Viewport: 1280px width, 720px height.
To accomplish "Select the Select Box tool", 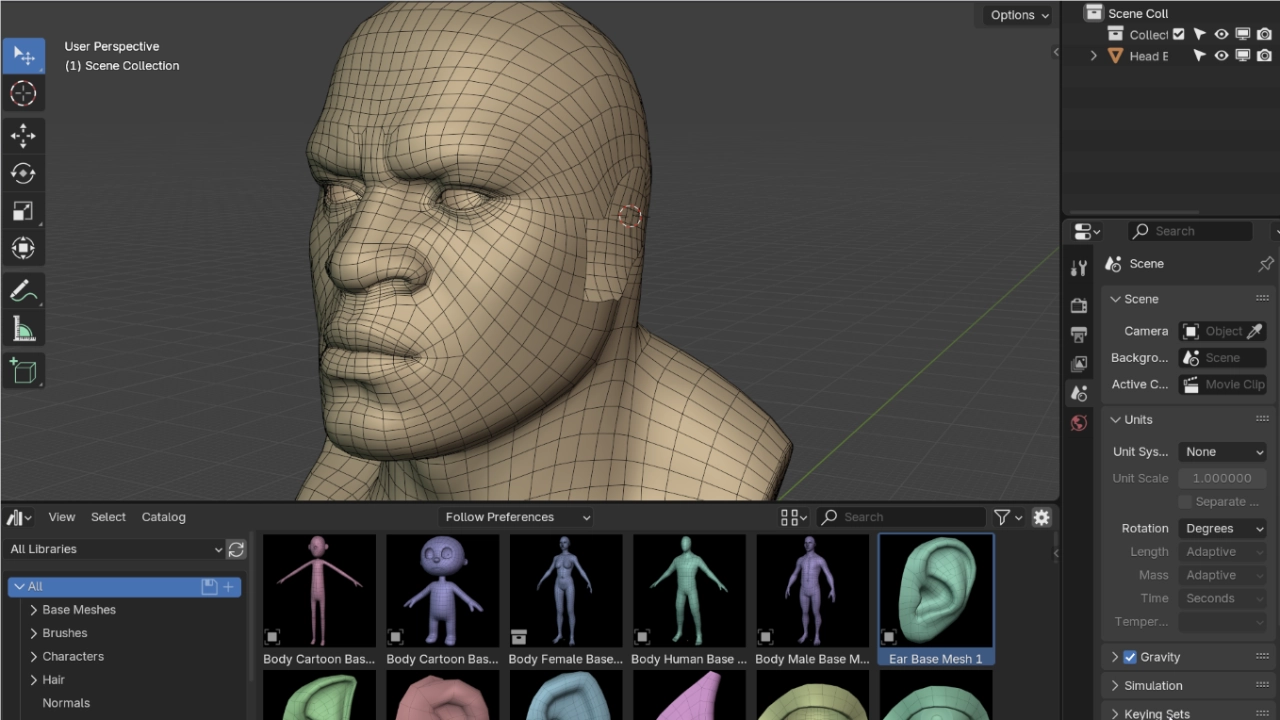I will pyautogui.click(x=23, y=56).
